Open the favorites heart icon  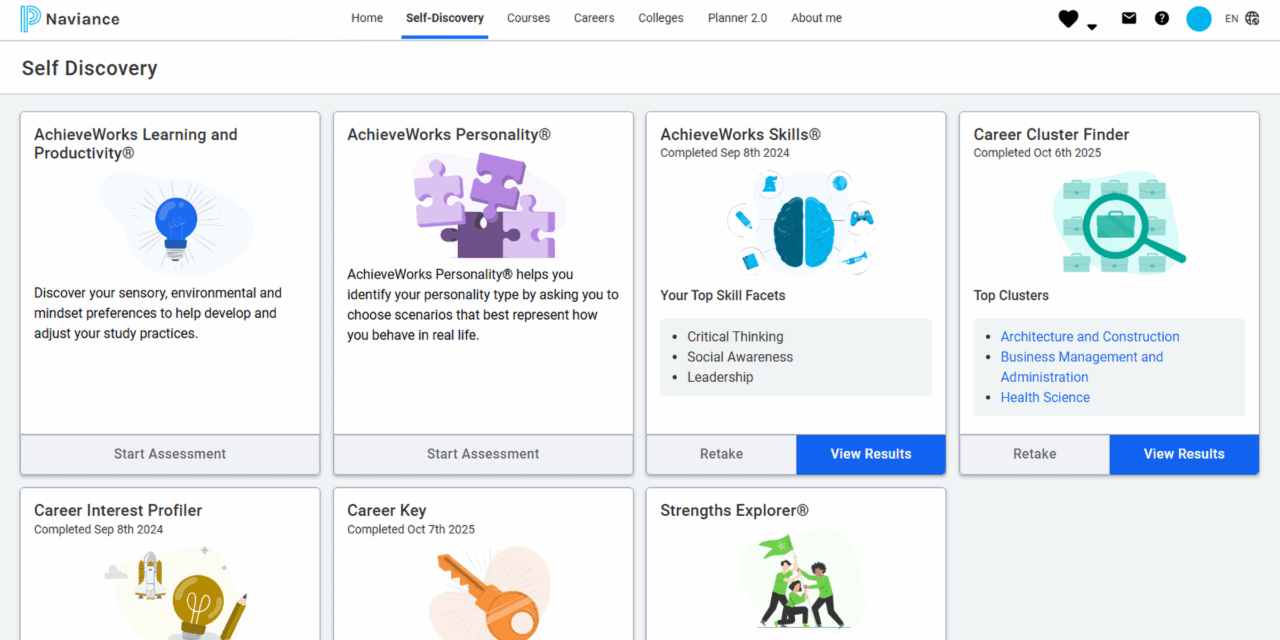tap(1068, 18)
